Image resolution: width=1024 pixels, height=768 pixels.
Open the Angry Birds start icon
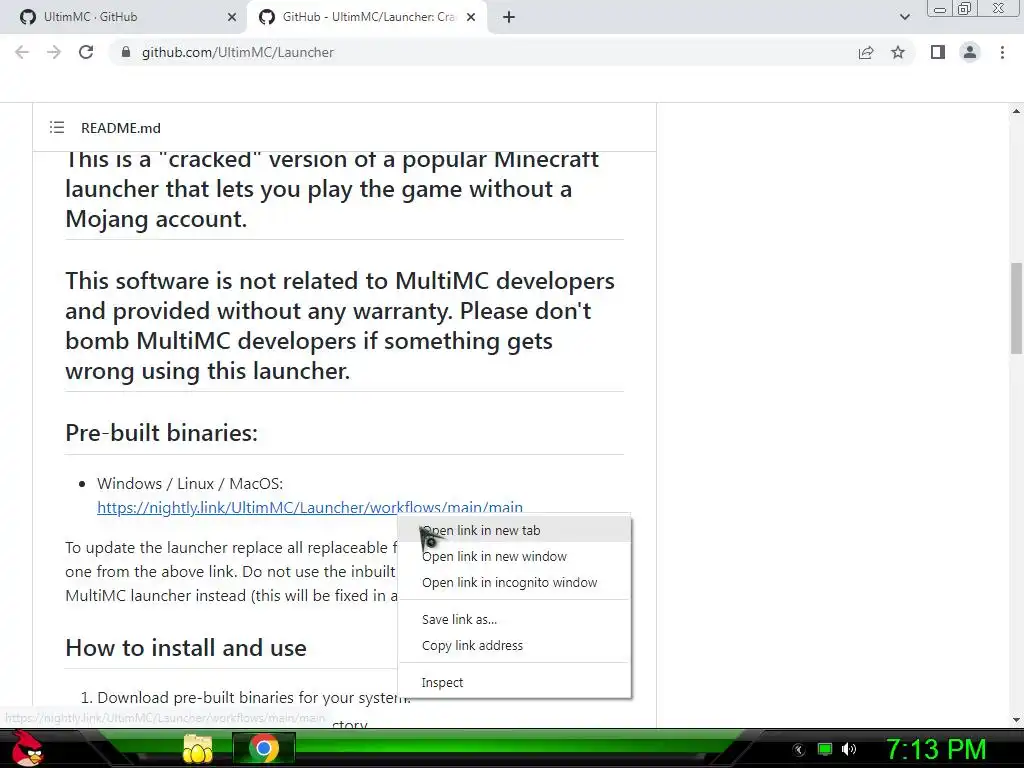coord(26,748)
